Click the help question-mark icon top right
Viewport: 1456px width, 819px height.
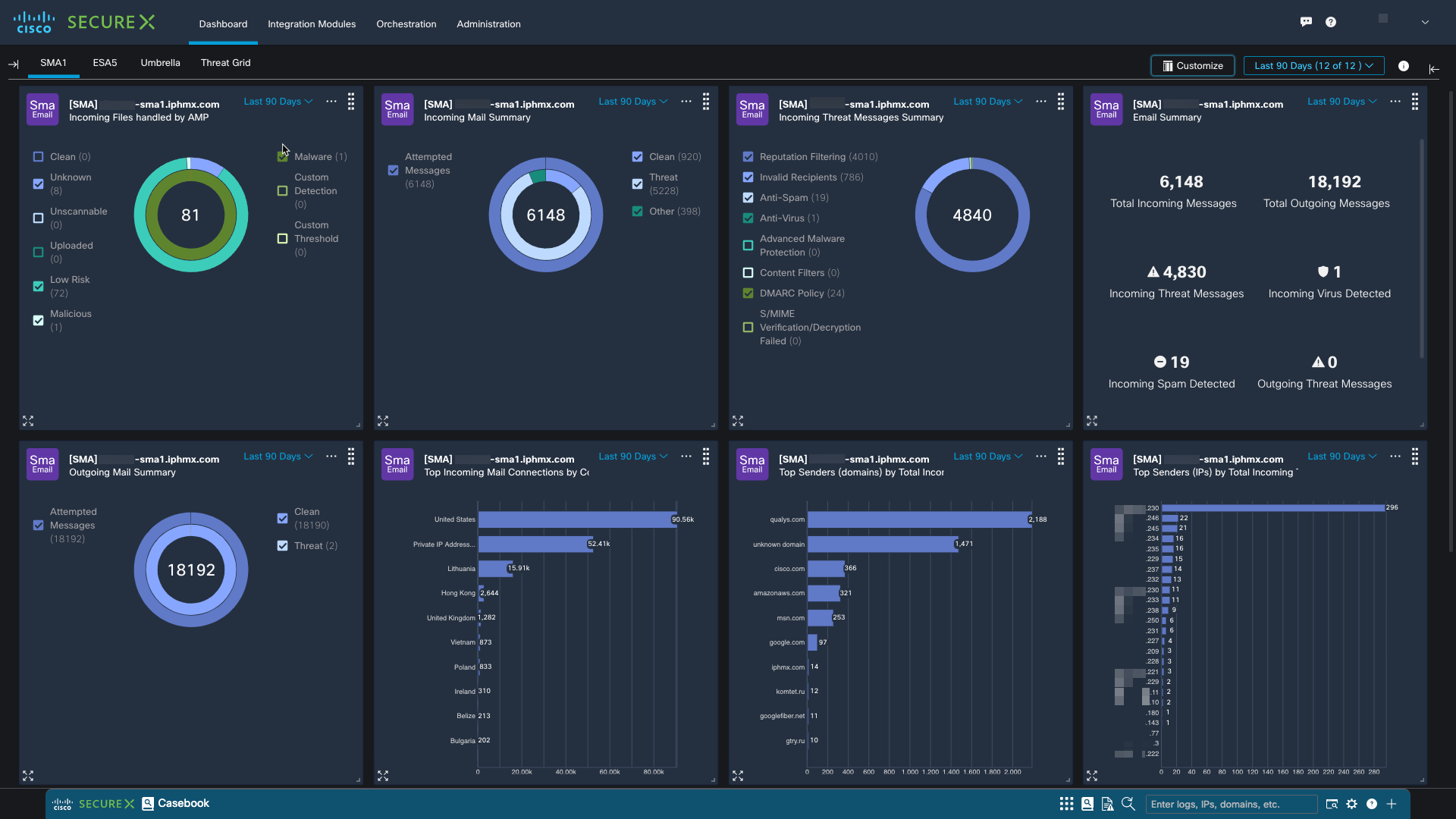click(x=1330, y=21)
